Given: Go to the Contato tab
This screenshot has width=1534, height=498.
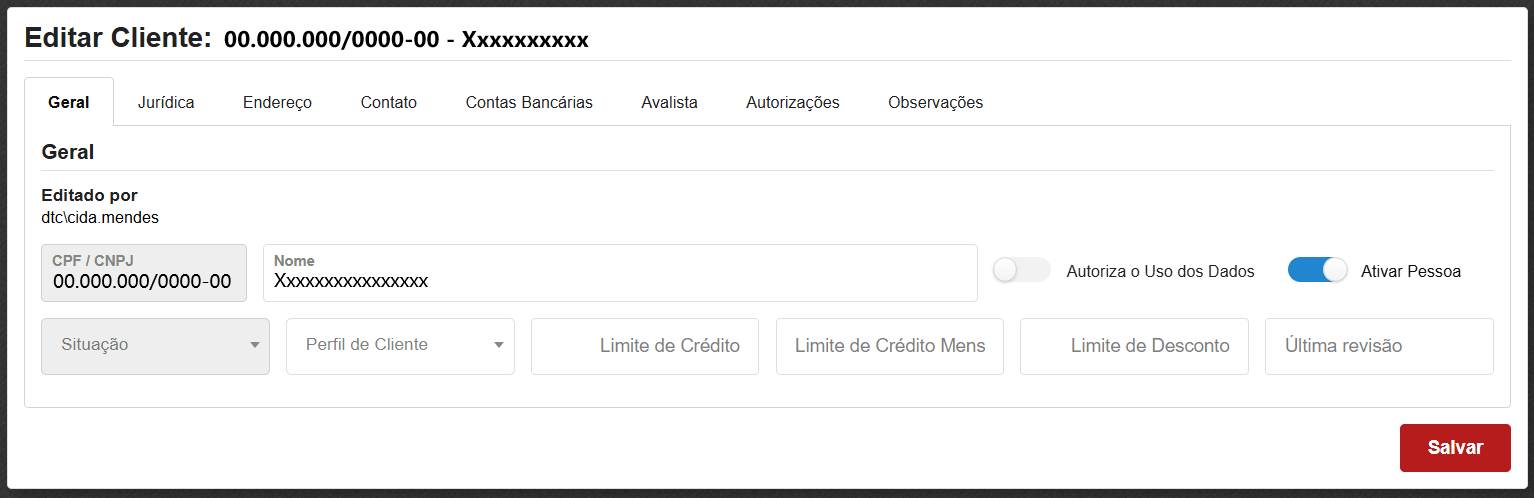Looking at the screenshot, I should point(389,102).
